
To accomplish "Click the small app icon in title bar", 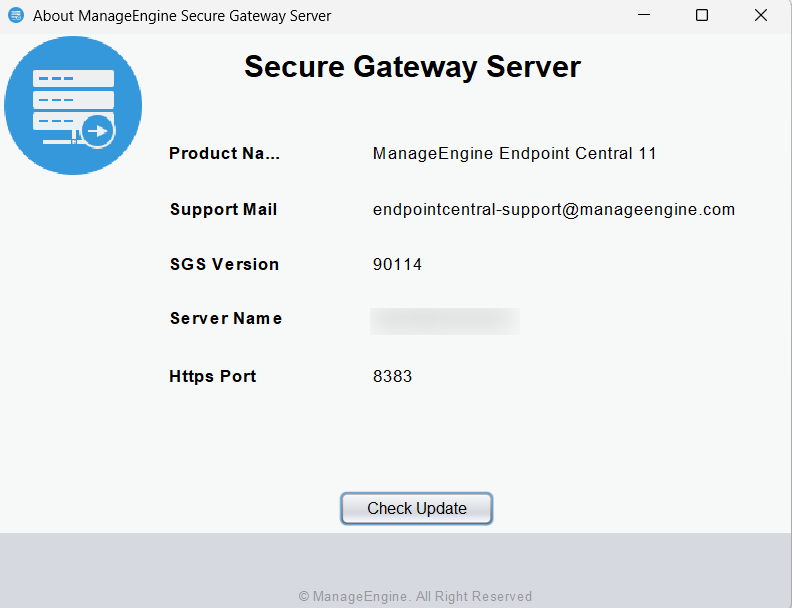I will (x=16, y=15).
